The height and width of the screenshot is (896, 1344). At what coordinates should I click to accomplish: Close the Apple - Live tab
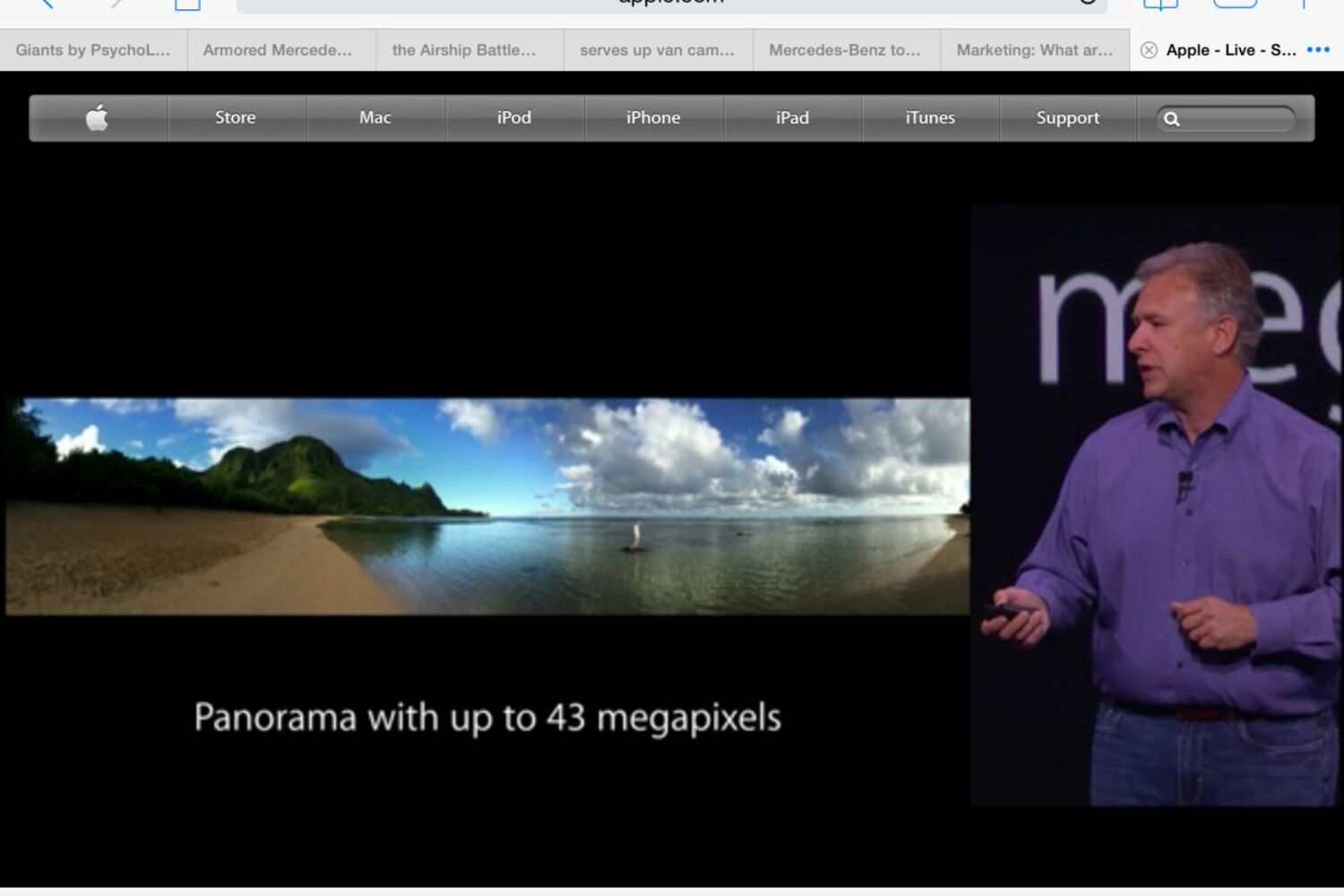point(1149,50)
